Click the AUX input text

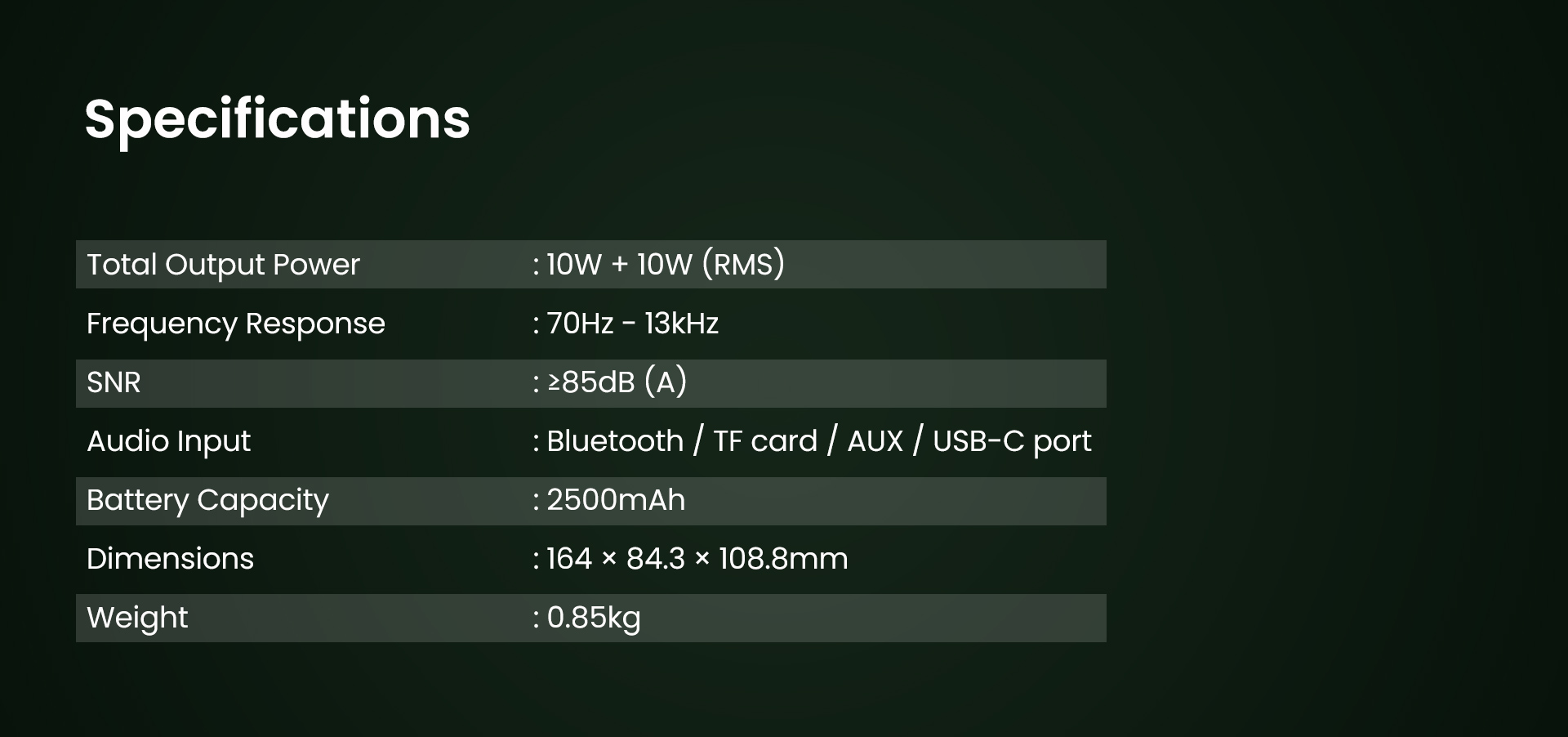click(x=875, y=441)
